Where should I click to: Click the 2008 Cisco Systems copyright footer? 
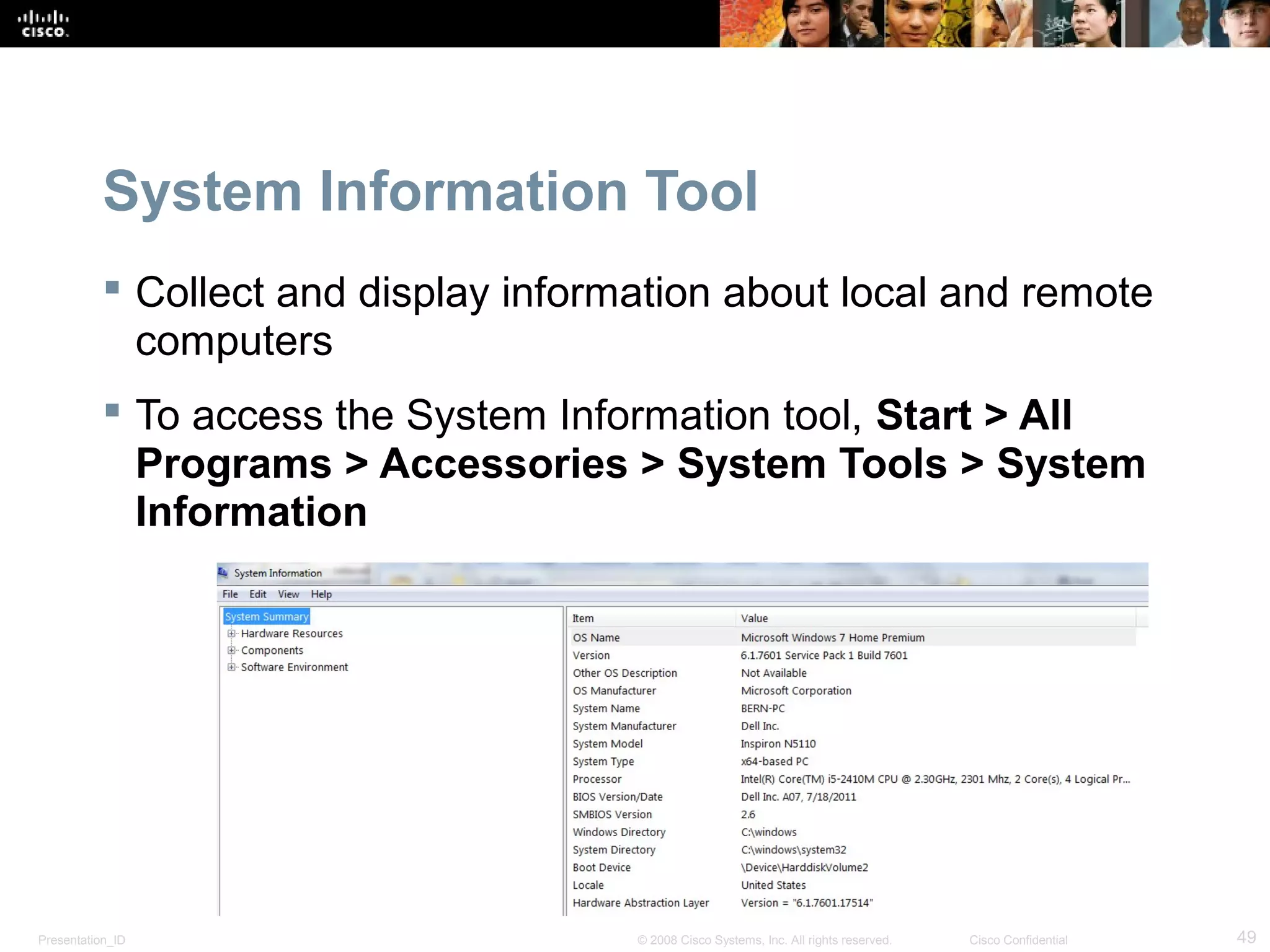coord(764,940)
